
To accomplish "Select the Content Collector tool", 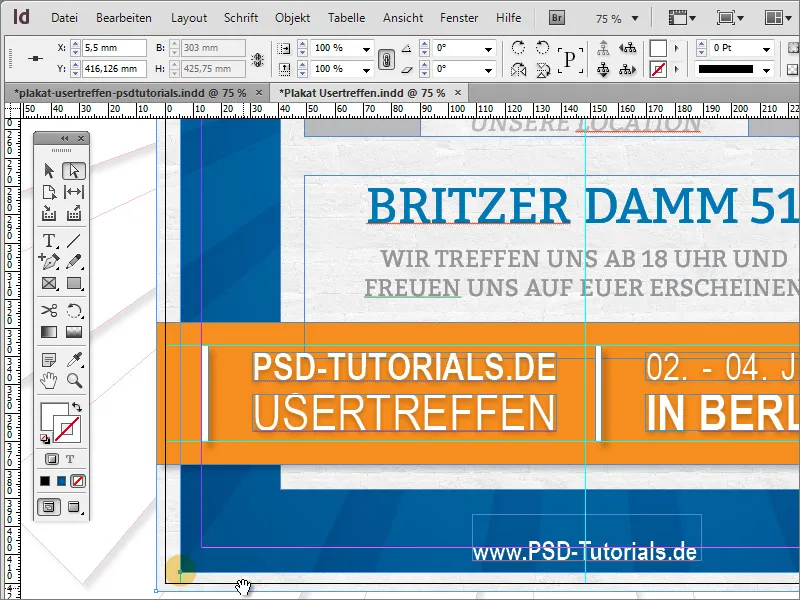I will pos(49,213).
